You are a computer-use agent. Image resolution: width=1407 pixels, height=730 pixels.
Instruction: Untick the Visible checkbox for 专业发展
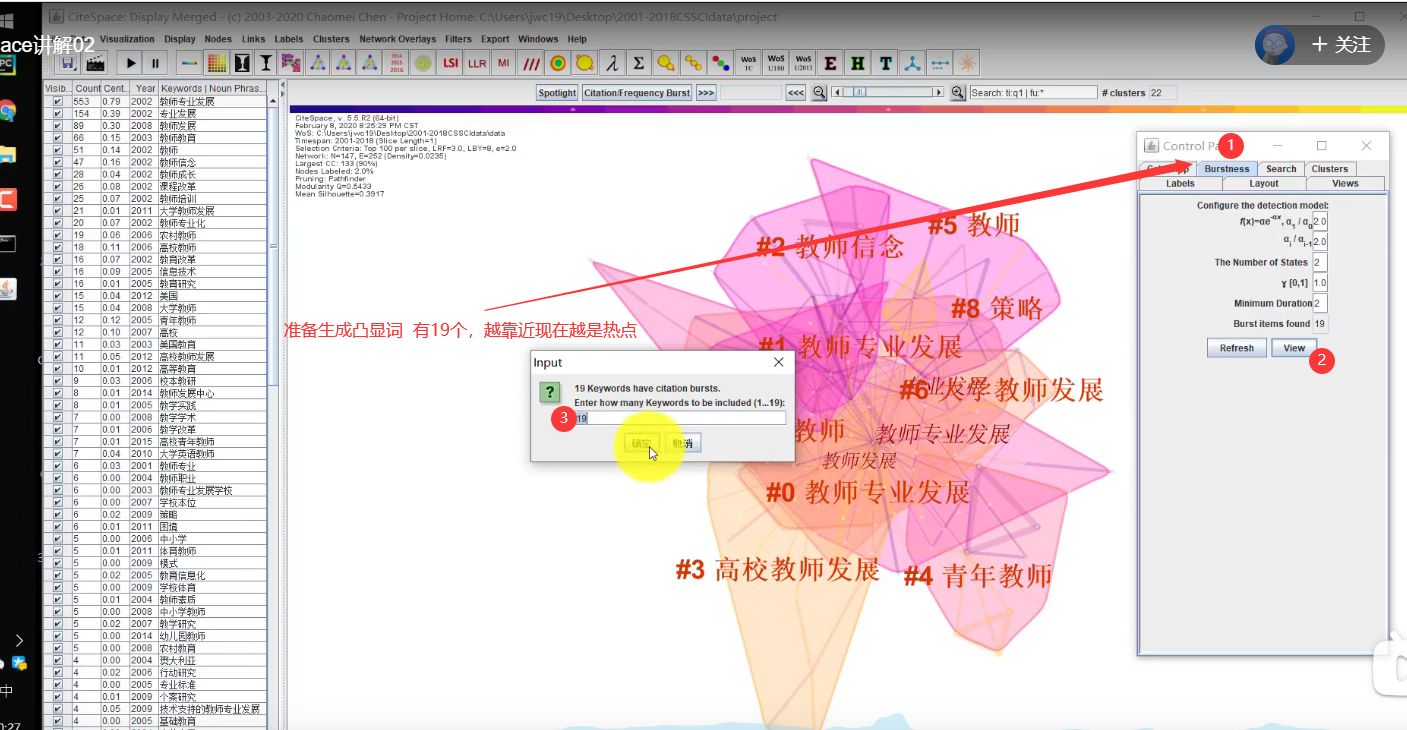[58, 114]
